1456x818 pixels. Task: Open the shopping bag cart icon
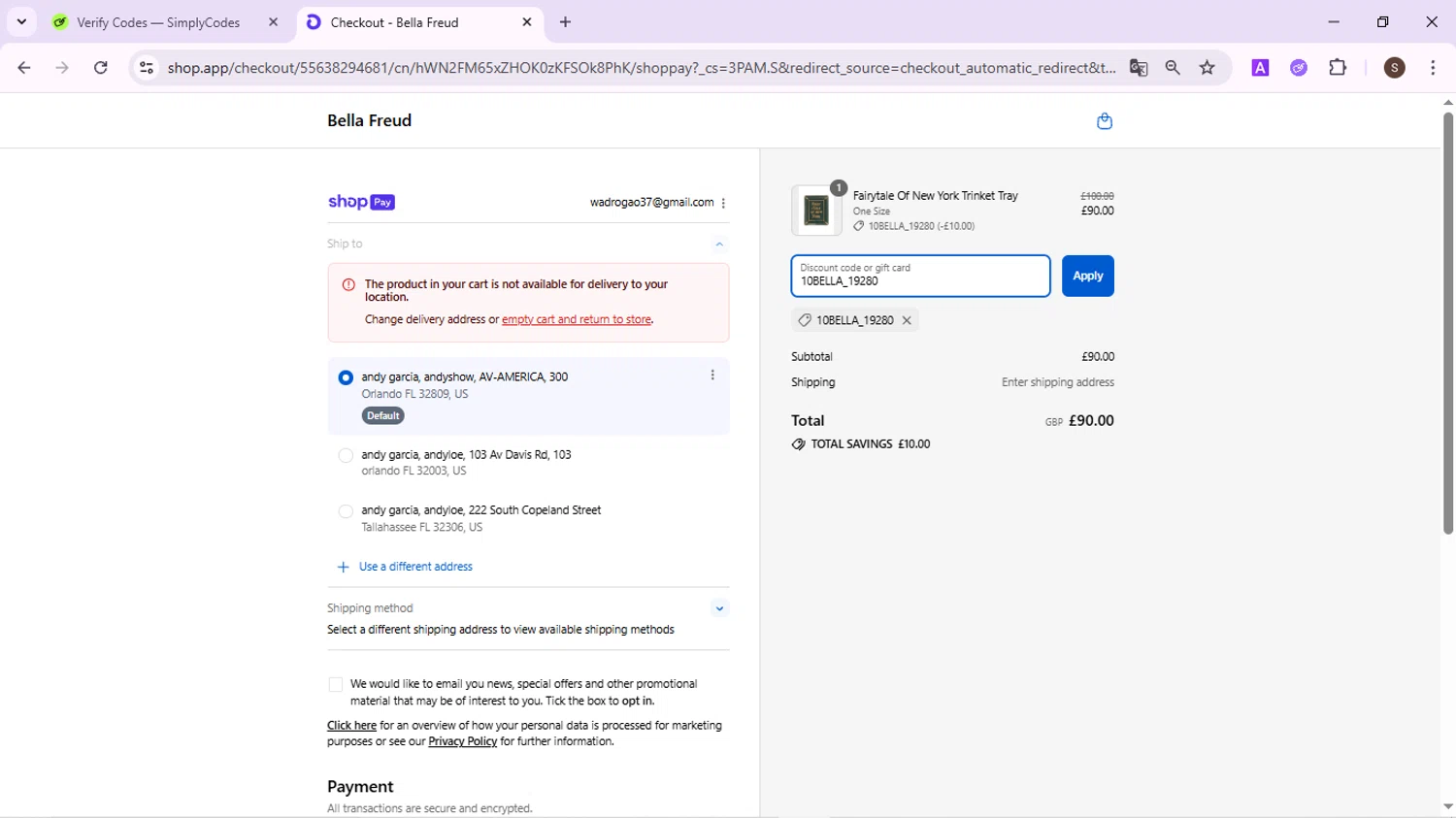(1104, 121)
